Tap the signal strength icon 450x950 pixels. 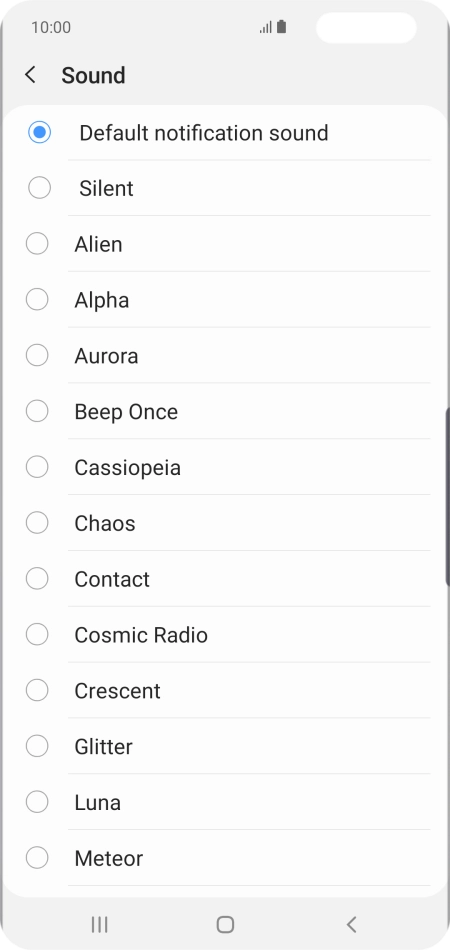266,27
